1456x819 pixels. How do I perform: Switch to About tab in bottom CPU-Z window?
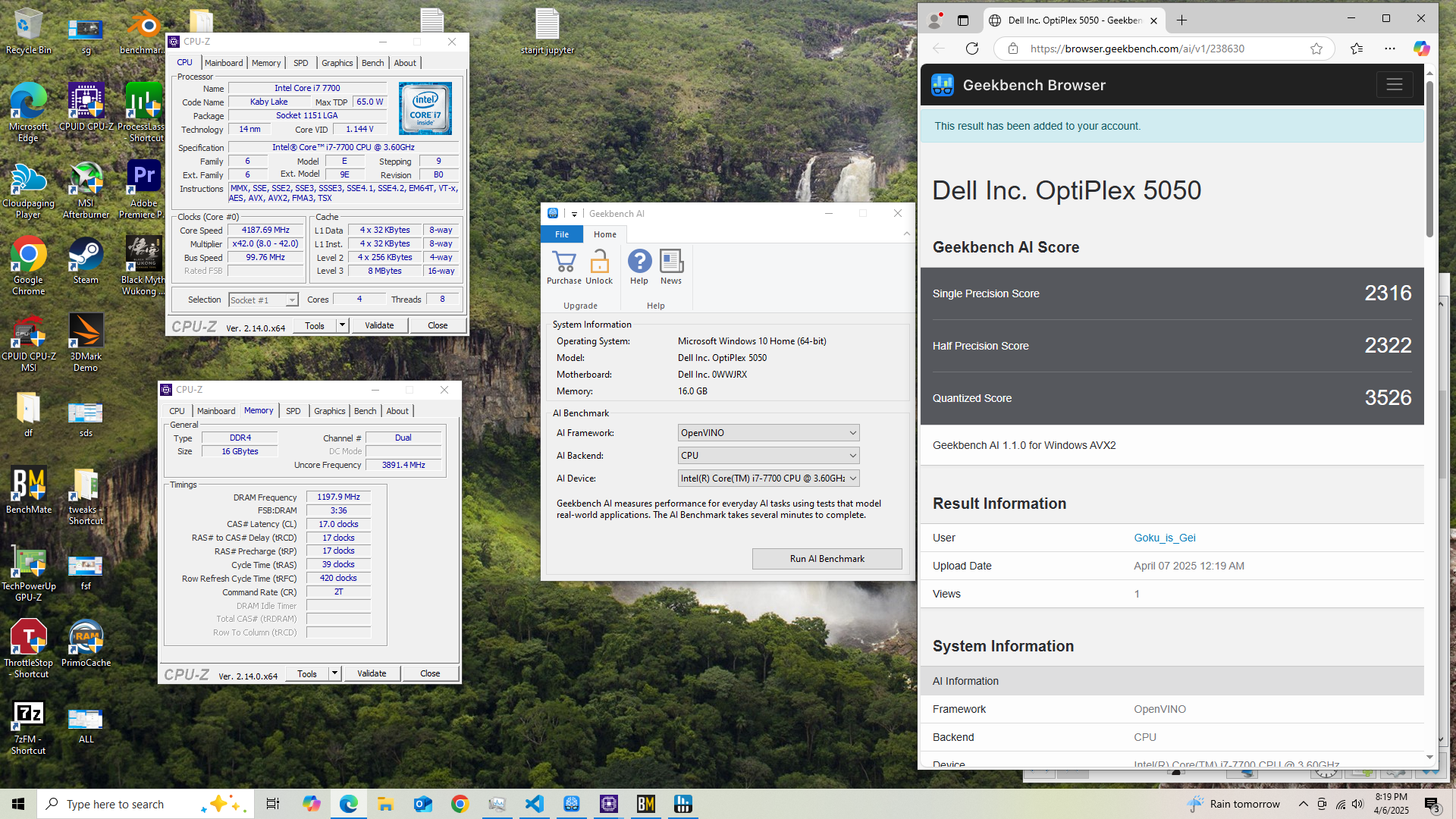click(x=397, y=411)
